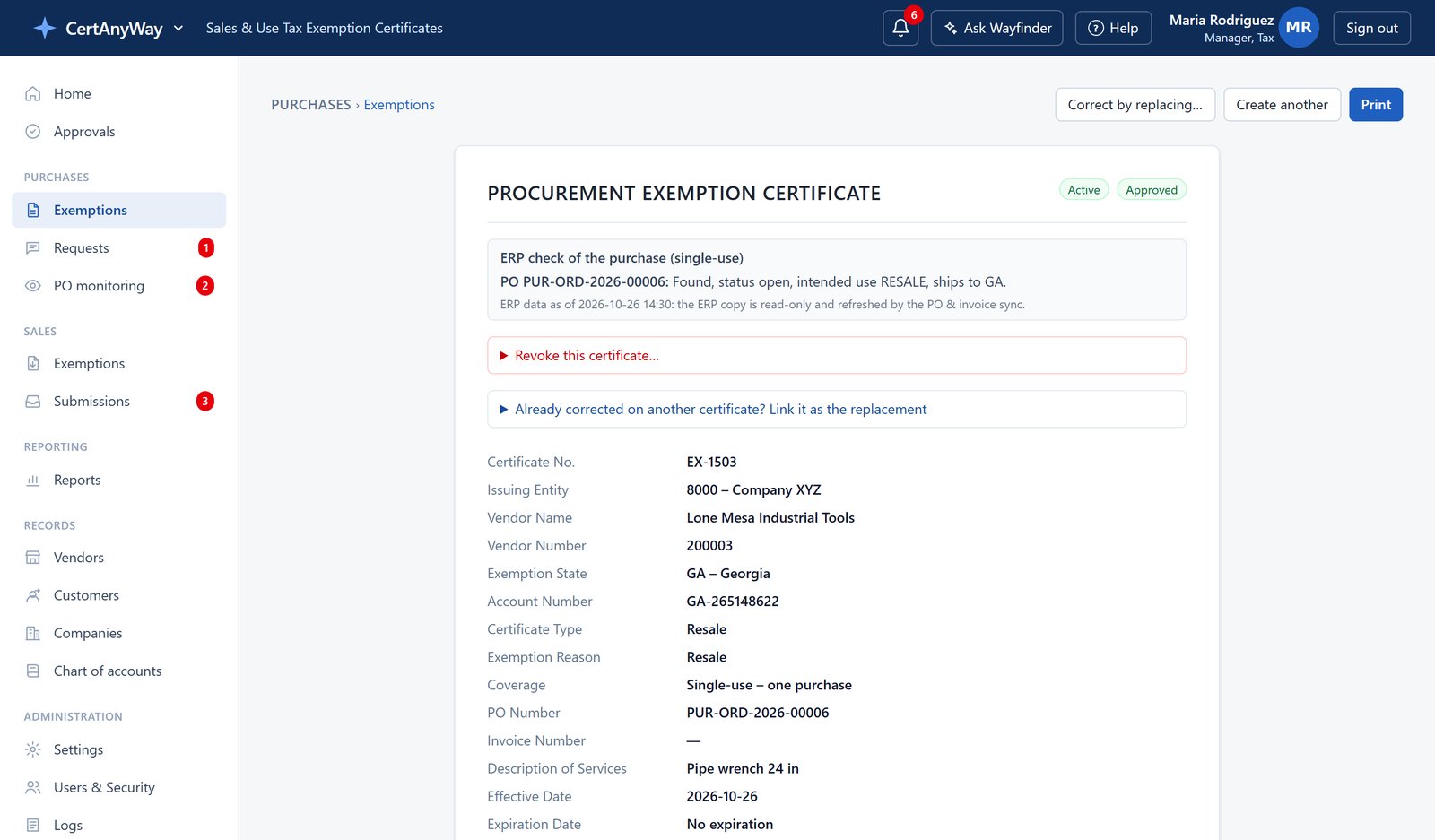Click the Settings gear icon
The height and width of the screenshot is (840, 1435).
coord(33,749)
